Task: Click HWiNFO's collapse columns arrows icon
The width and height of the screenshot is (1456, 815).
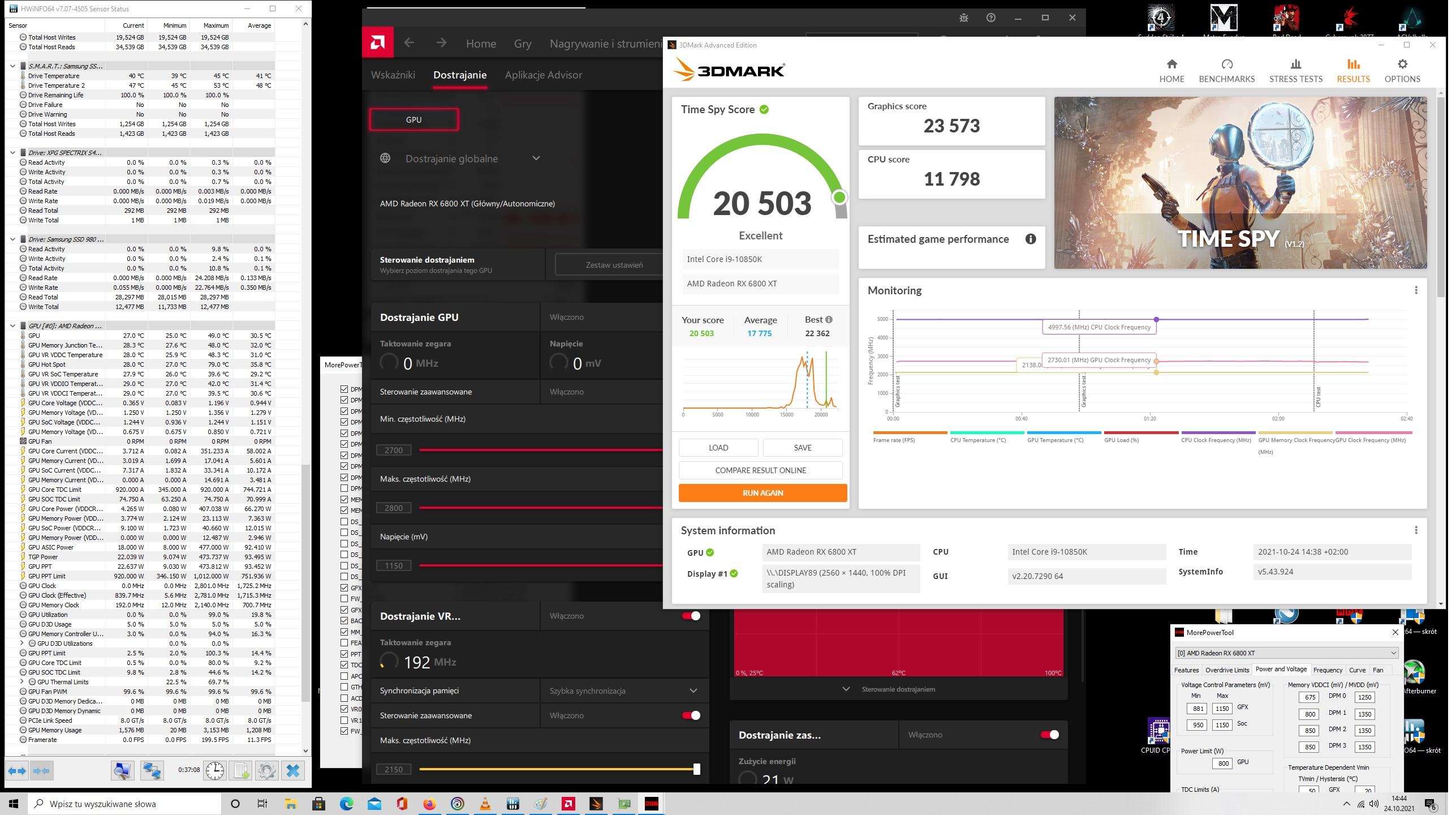Action: (41, 771)
